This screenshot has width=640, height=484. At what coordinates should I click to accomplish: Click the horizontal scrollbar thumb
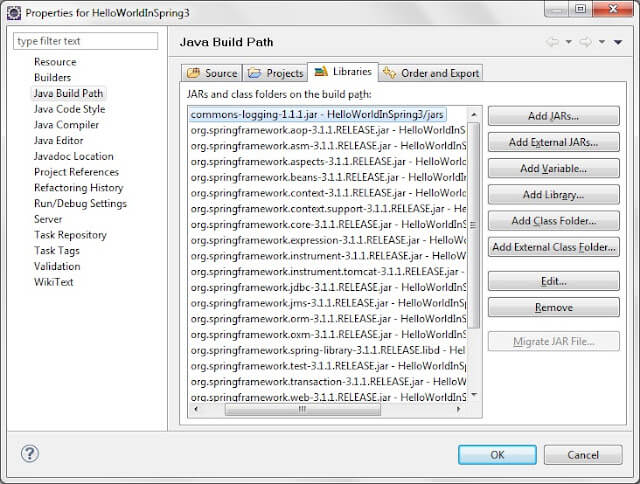[302, 409]
